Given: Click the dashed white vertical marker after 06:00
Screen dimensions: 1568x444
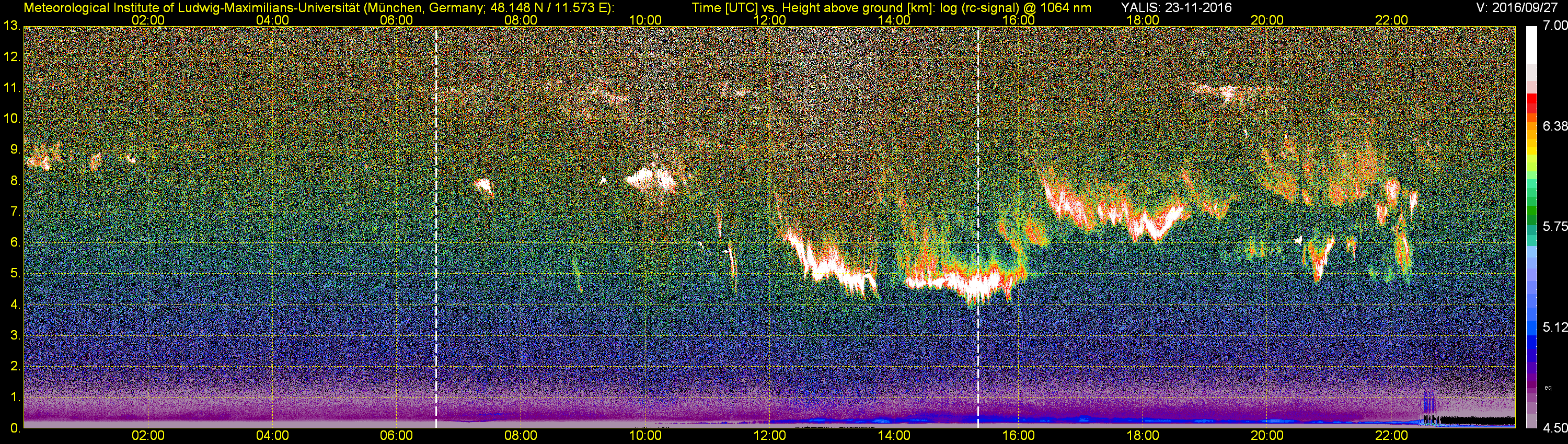Looking at the screenshot, I should click(x=436, y=227).
